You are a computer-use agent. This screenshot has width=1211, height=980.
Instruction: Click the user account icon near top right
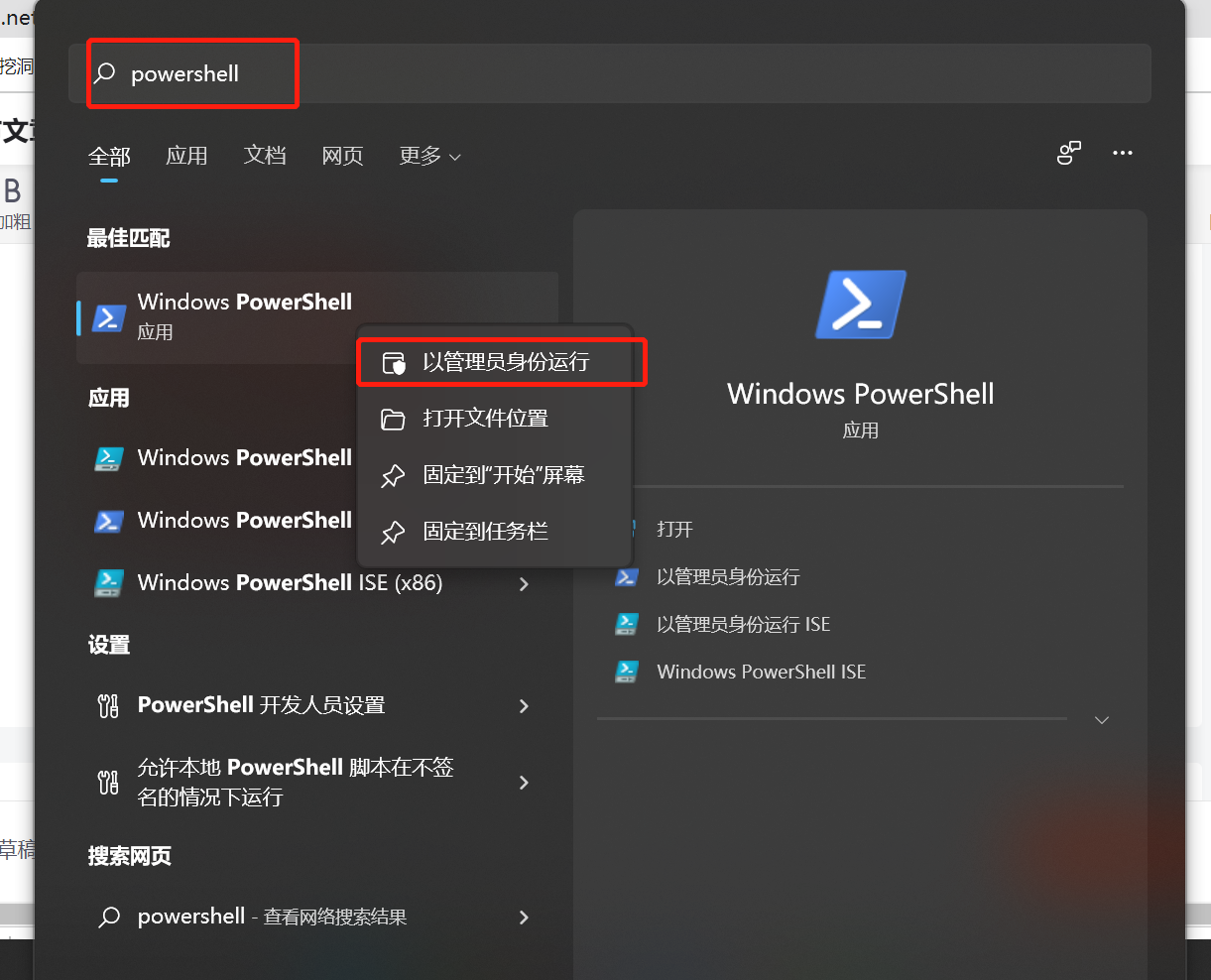(1068, 154)
